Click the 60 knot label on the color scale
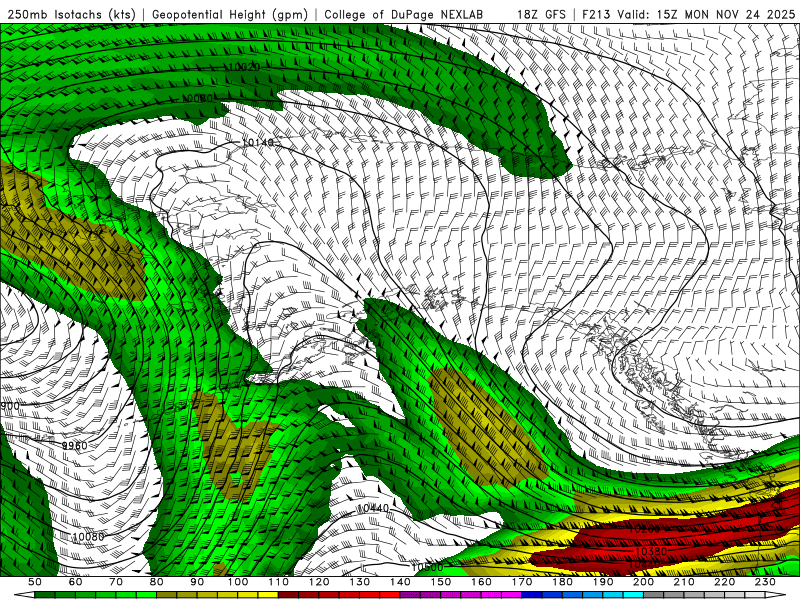Viewport: 800px width, 600px height. pyautogui.click(x=75, y=582)
